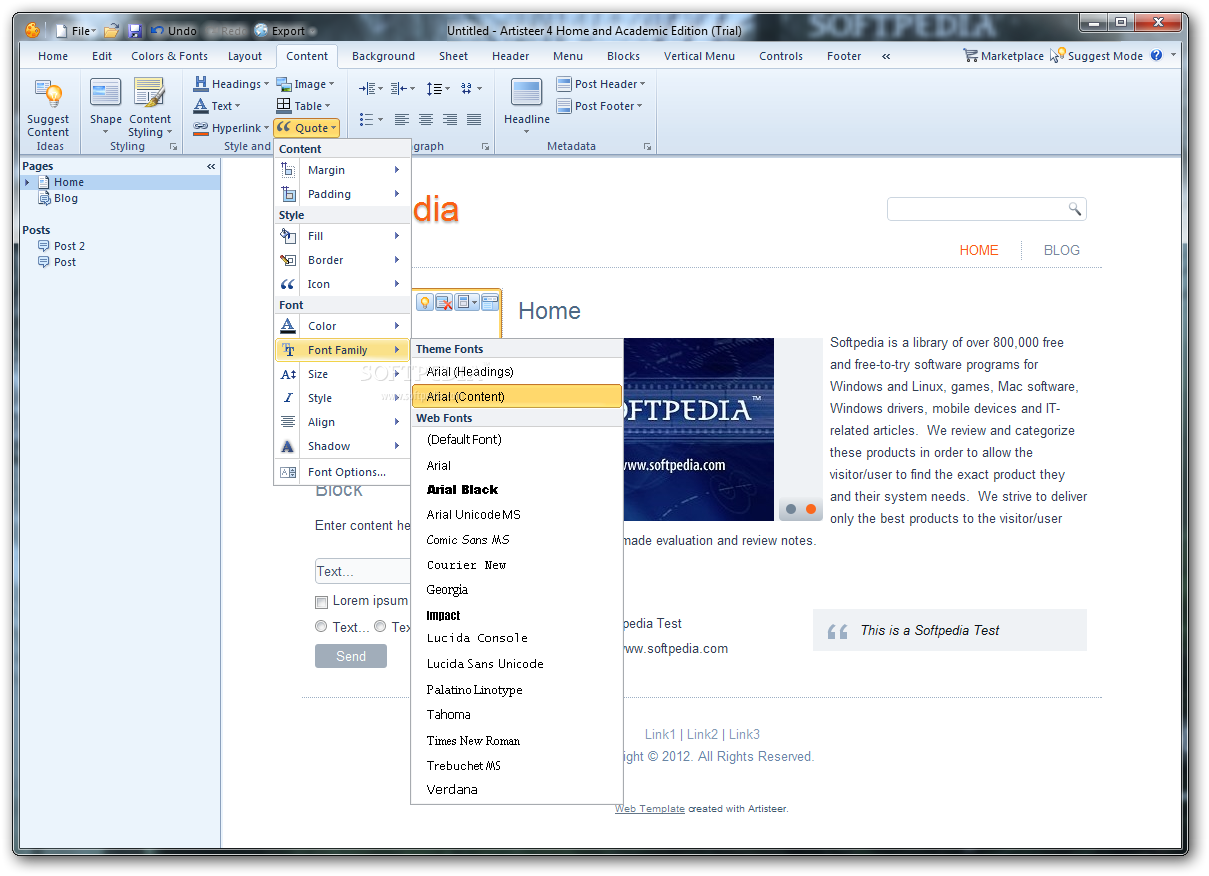The width and height of the screenshot is (1209, 876).
Task: Open the Table dropdown
Action: tap(304, 106)
